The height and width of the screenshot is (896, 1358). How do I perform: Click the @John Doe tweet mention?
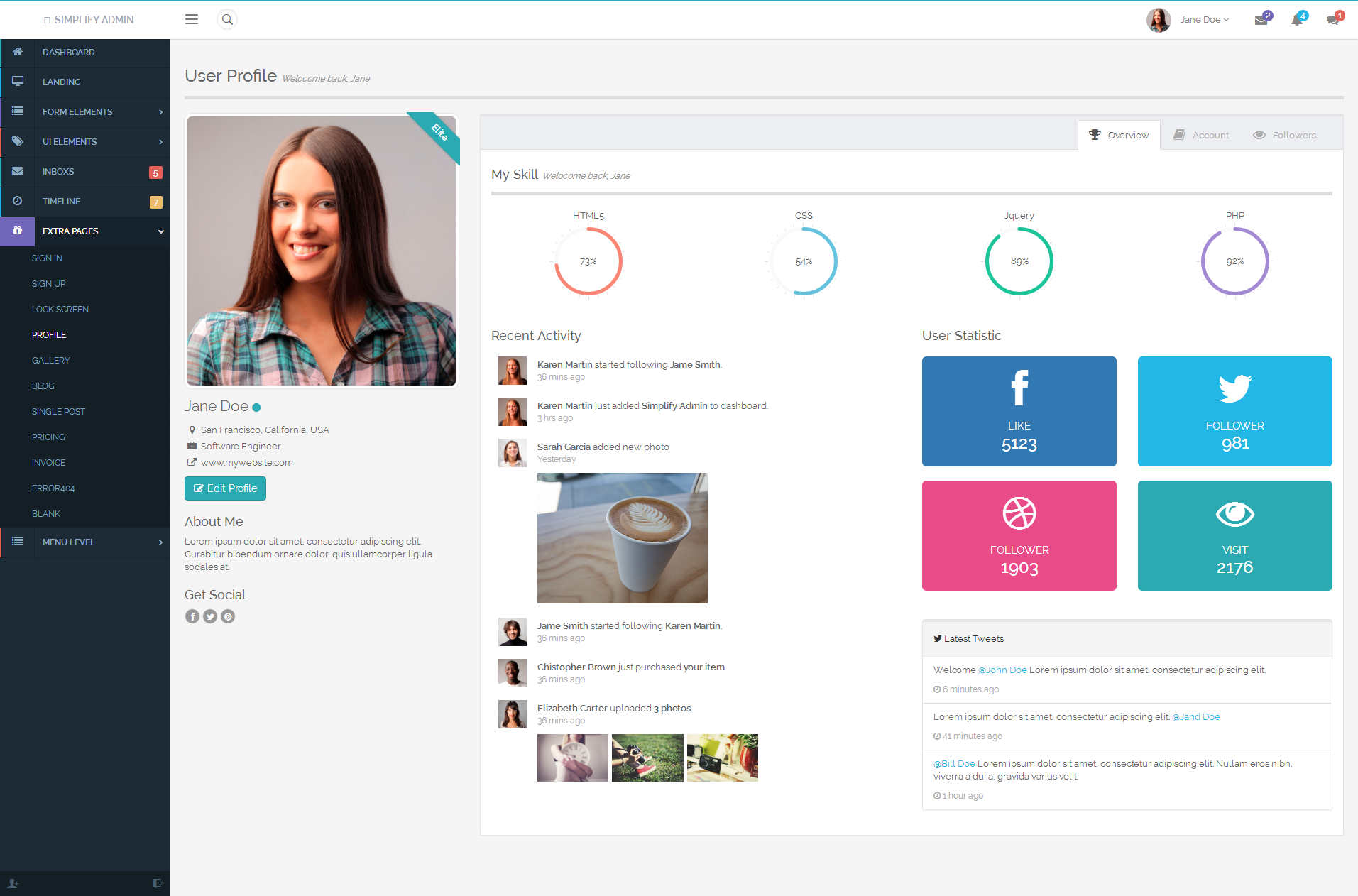tap(1002, 670)
